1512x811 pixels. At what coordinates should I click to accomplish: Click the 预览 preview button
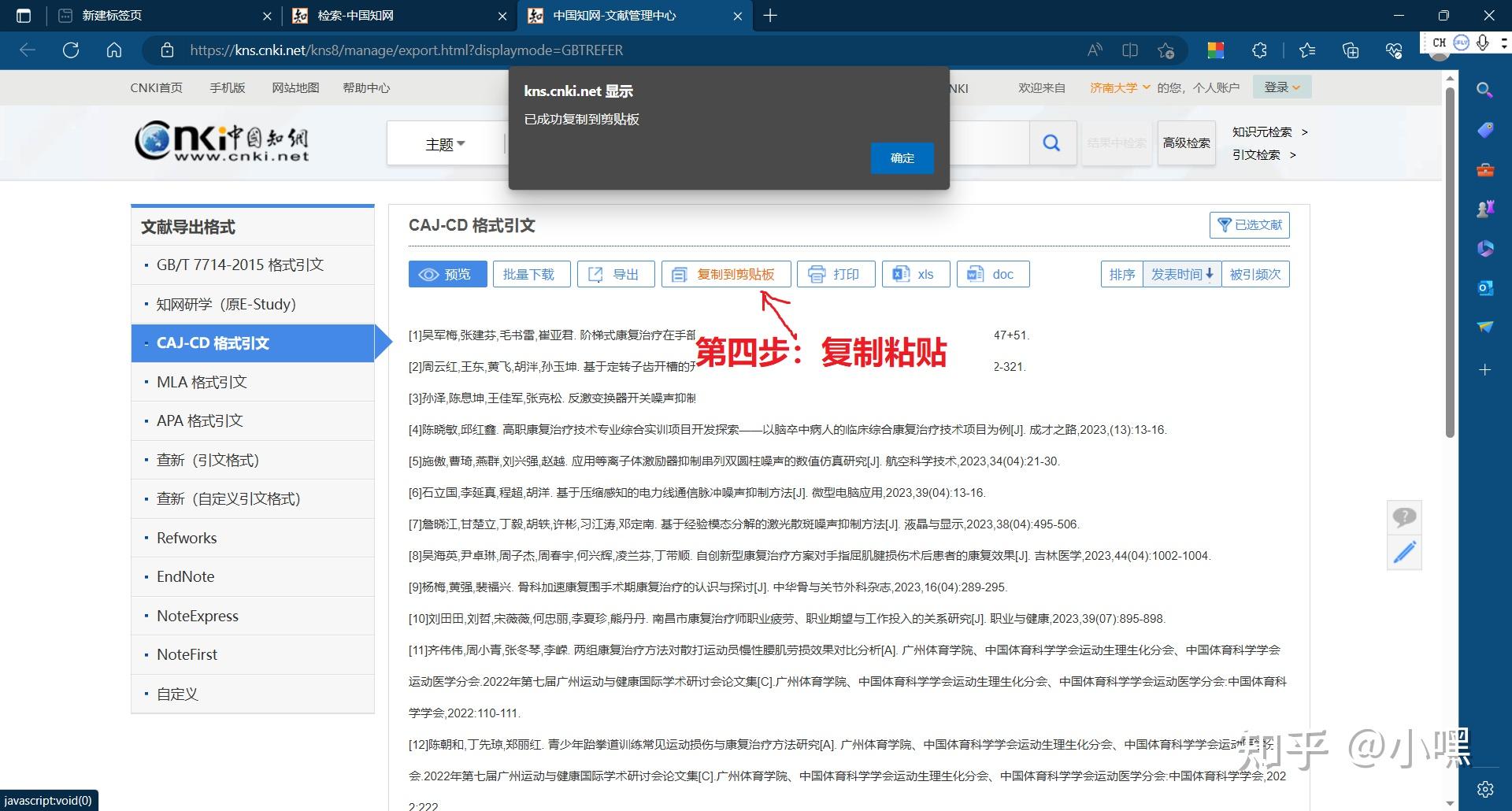[x=447, y=274]
